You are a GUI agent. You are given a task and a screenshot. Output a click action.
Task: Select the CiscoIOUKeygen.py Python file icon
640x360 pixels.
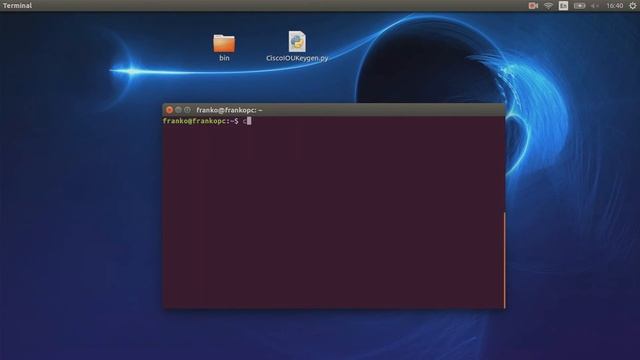[297, 42]
